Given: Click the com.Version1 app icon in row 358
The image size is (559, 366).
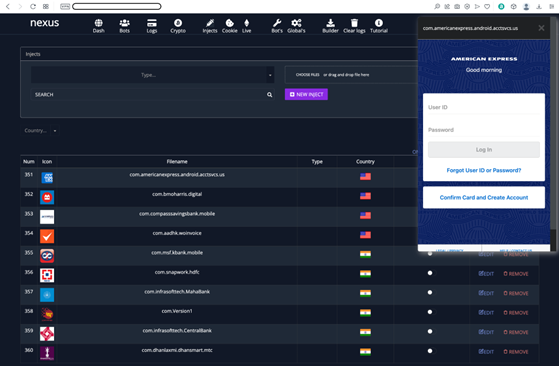Looking at the screenshot, I should 47,314.
